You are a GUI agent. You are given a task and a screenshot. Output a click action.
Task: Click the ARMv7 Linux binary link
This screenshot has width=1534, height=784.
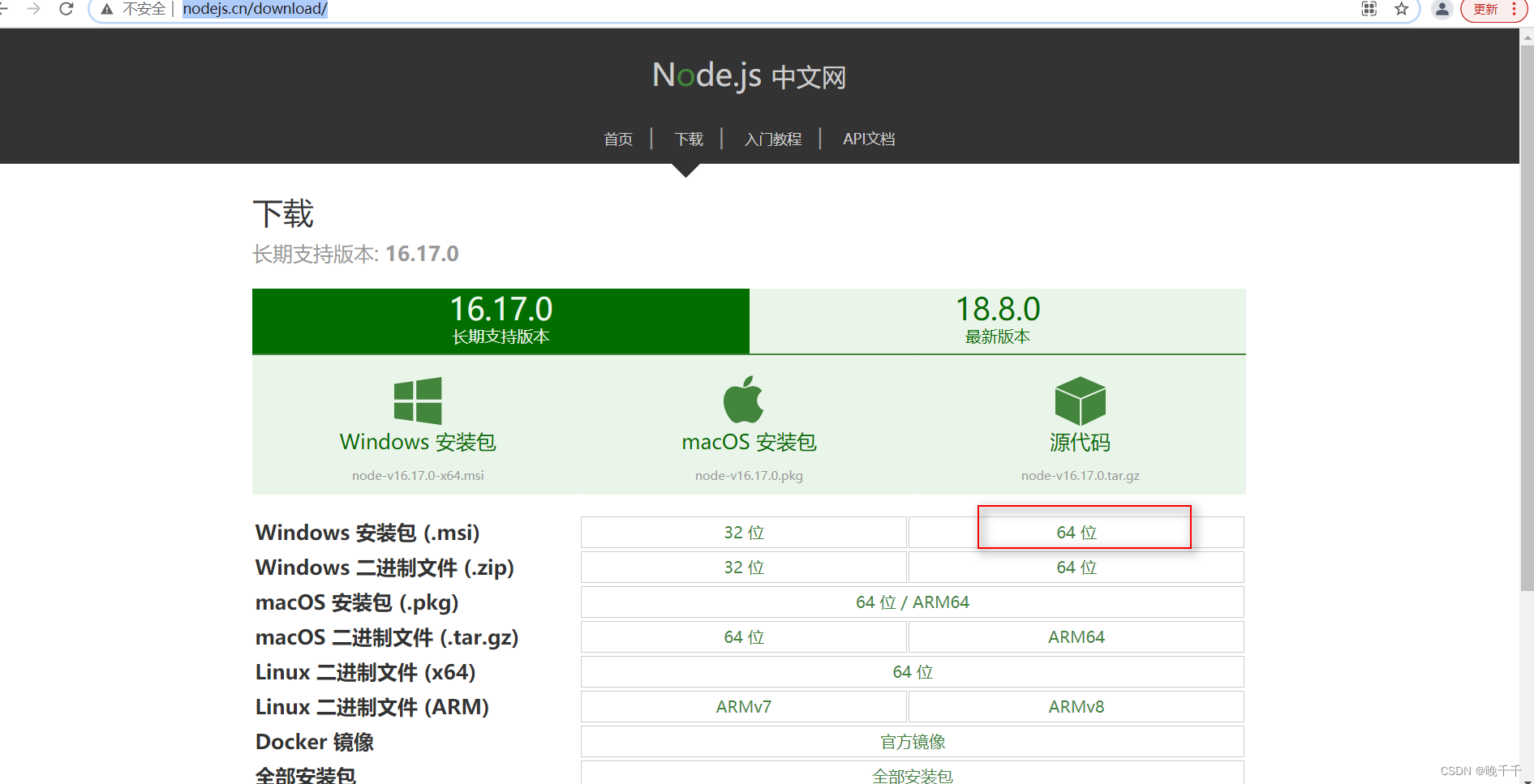click(x=744, y=707)
